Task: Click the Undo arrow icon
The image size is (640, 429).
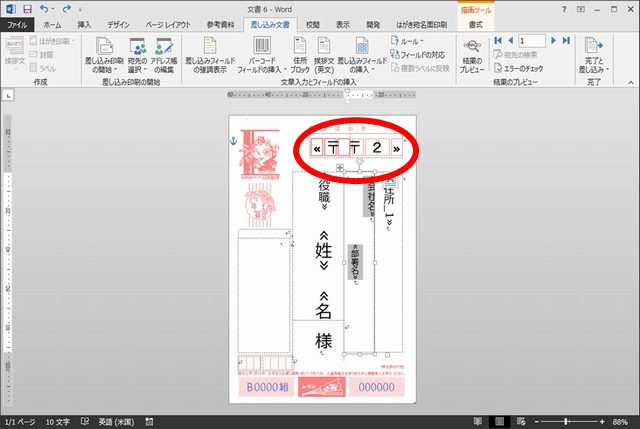Action: tap(44, 9)
